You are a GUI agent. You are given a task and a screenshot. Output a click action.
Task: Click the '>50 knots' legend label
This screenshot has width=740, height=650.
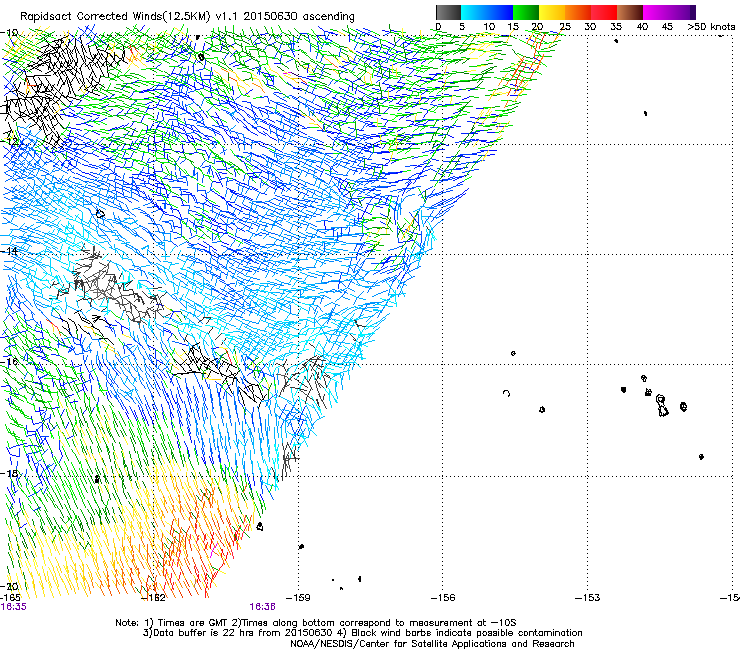711,27
